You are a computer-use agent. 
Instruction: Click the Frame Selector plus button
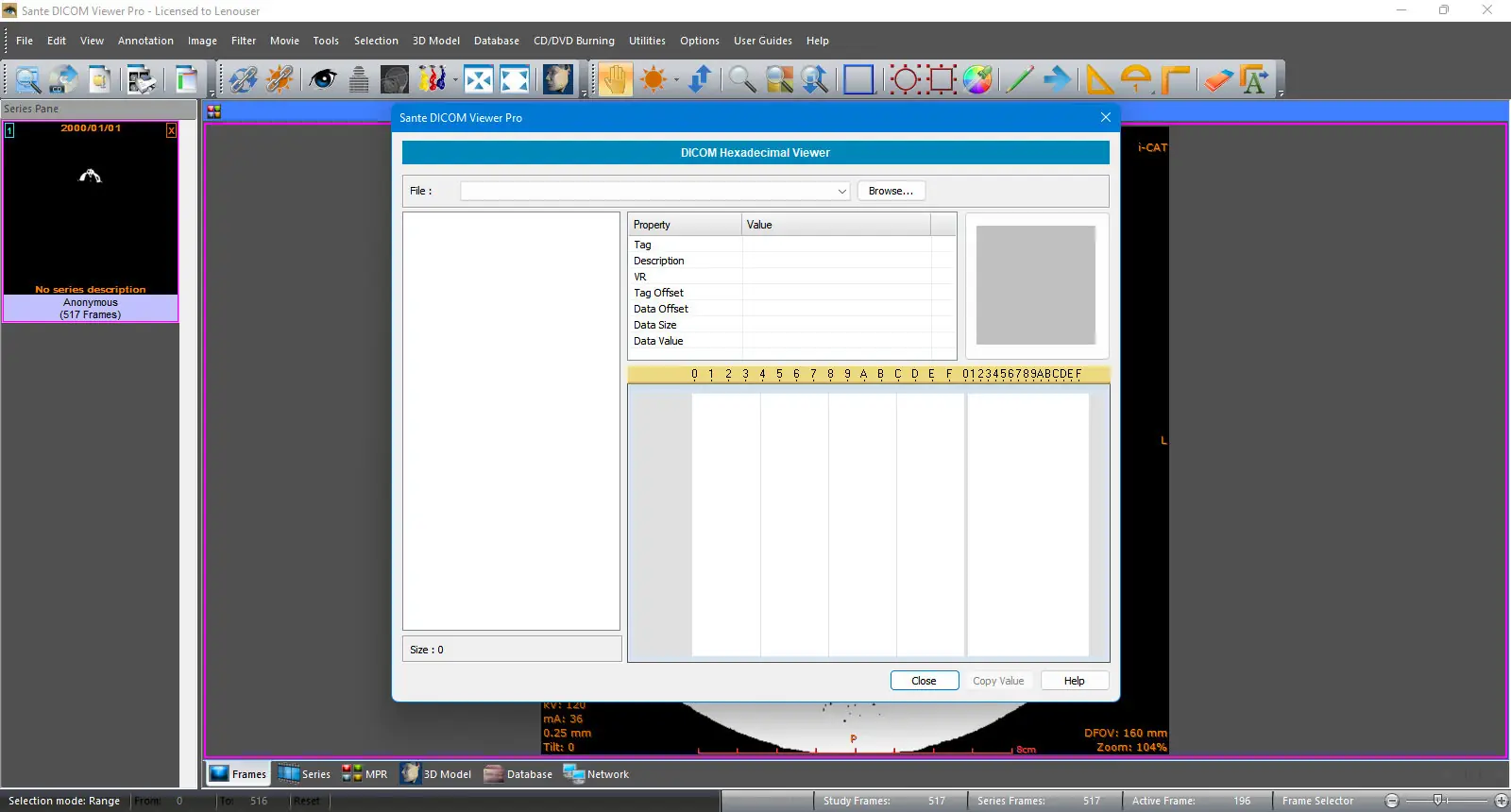point(1502,801)
